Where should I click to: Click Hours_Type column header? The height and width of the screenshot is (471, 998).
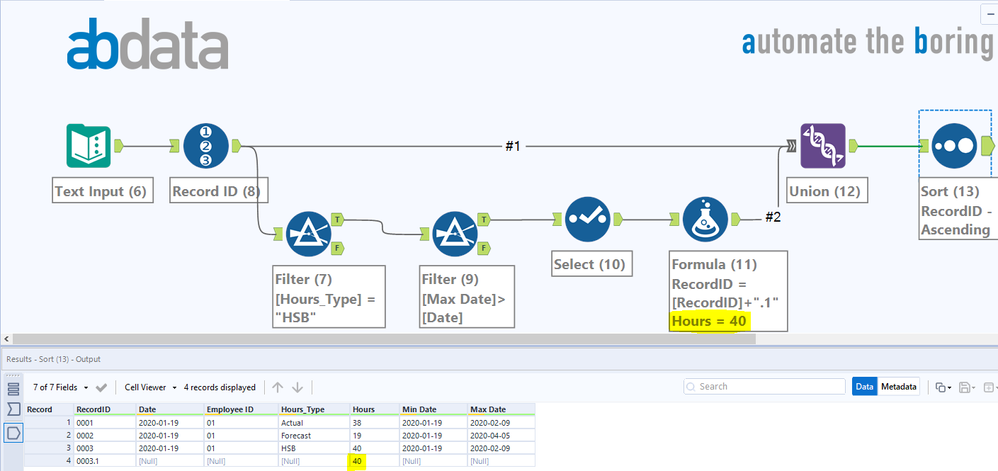point(314,409)
